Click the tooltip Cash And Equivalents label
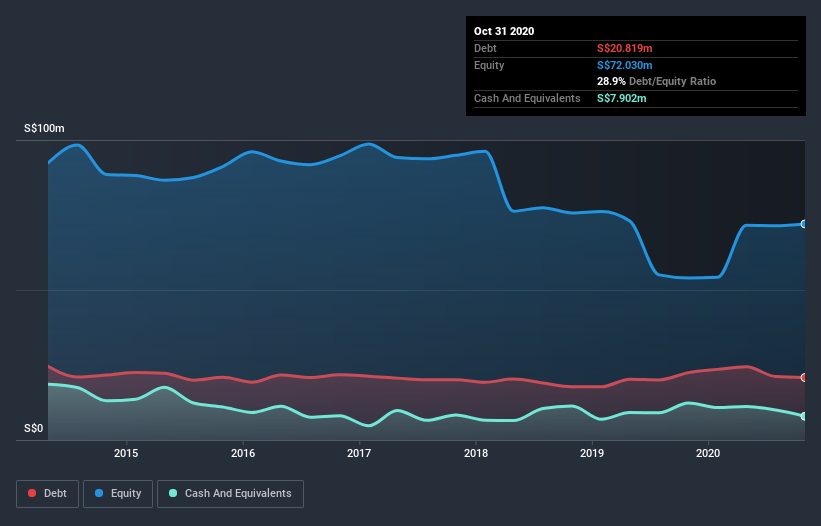 [x=527, y=98]
